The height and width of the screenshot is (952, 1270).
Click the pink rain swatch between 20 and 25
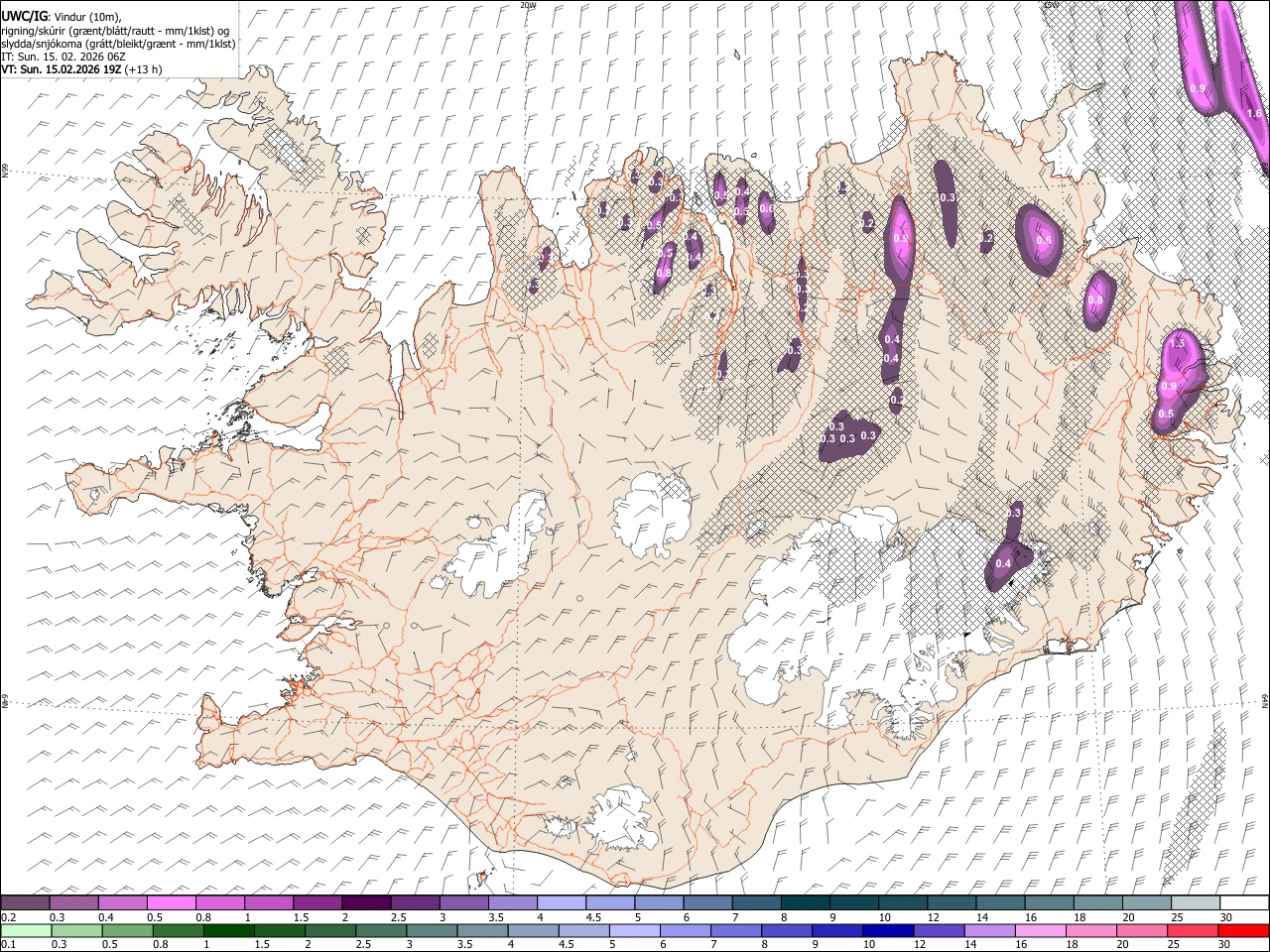(1143, 931)
